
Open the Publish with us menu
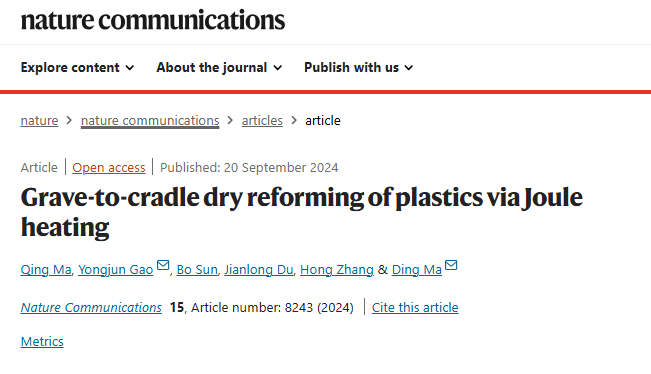pos(358,67)
